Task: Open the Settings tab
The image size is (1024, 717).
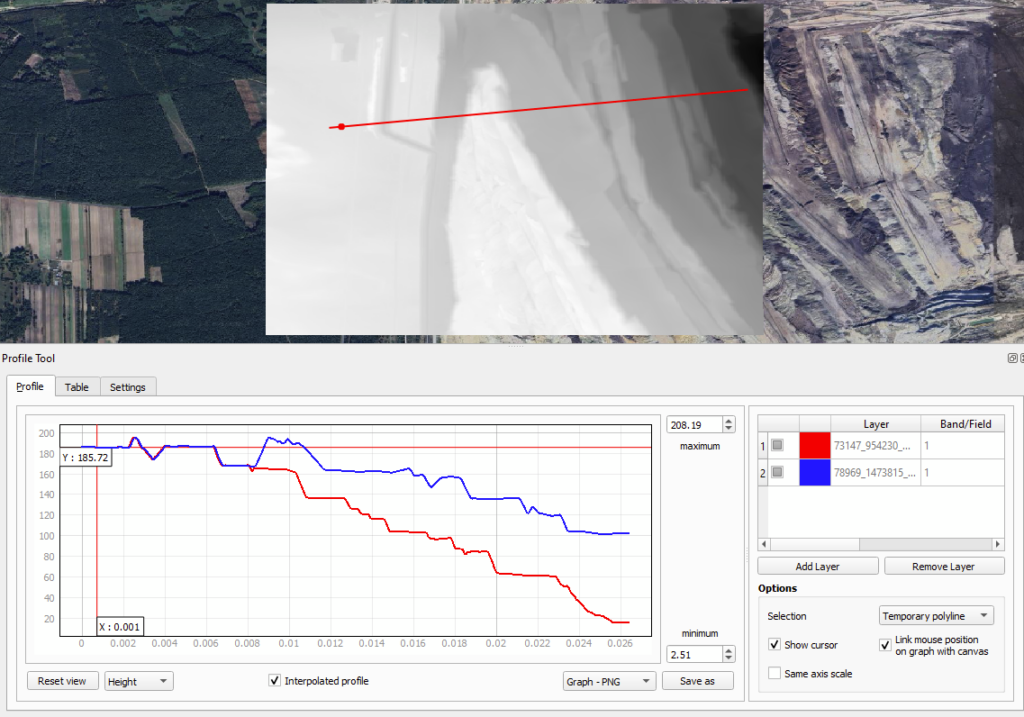Action: [127, 387]
